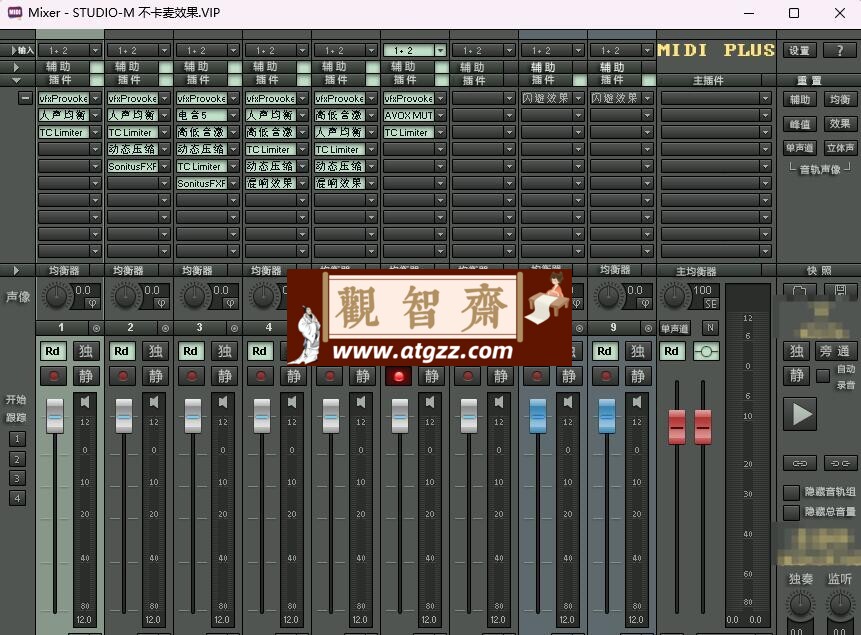Click the 均衡 reset button

tap(840, 99)
